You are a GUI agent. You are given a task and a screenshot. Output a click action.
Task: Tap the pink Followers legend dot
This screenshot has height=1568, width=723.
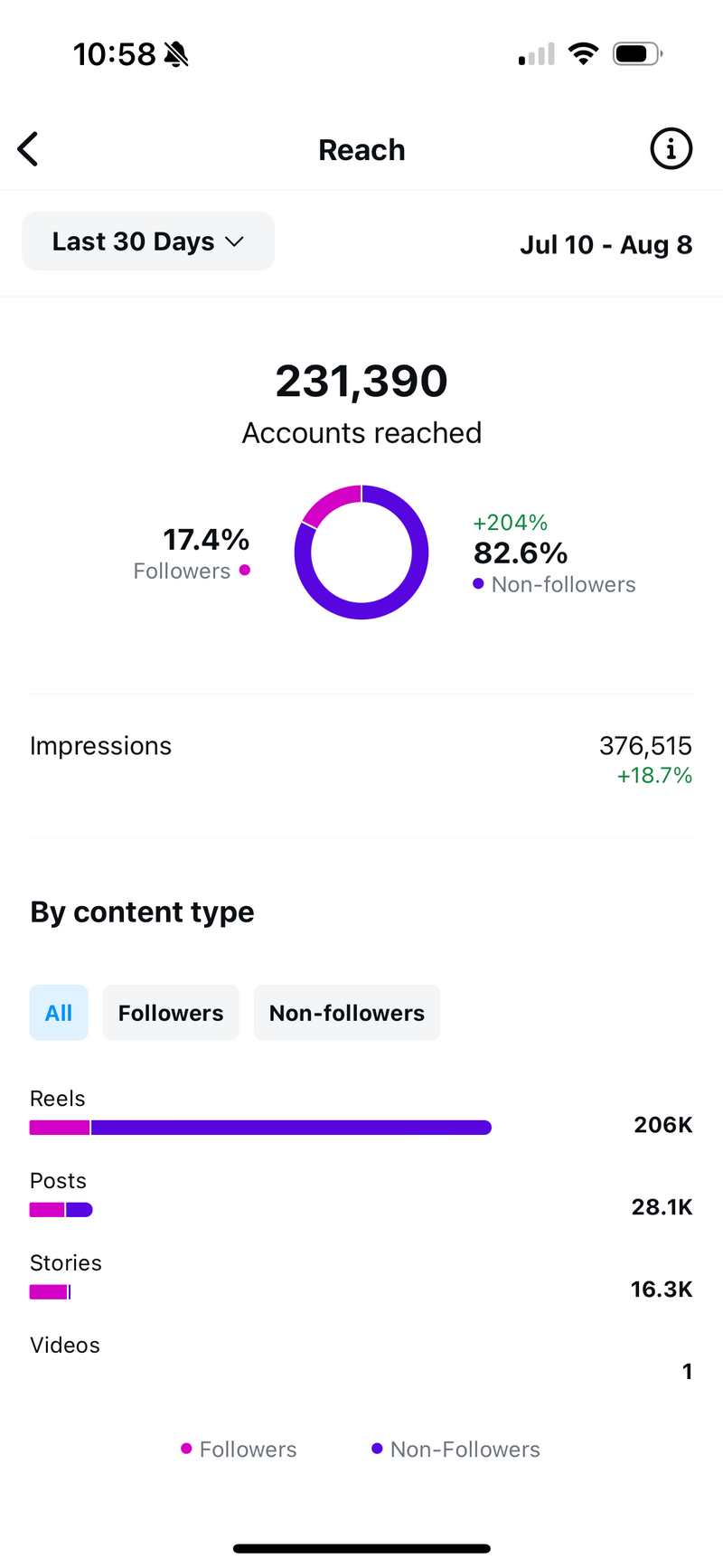(x=186, y=1449)
